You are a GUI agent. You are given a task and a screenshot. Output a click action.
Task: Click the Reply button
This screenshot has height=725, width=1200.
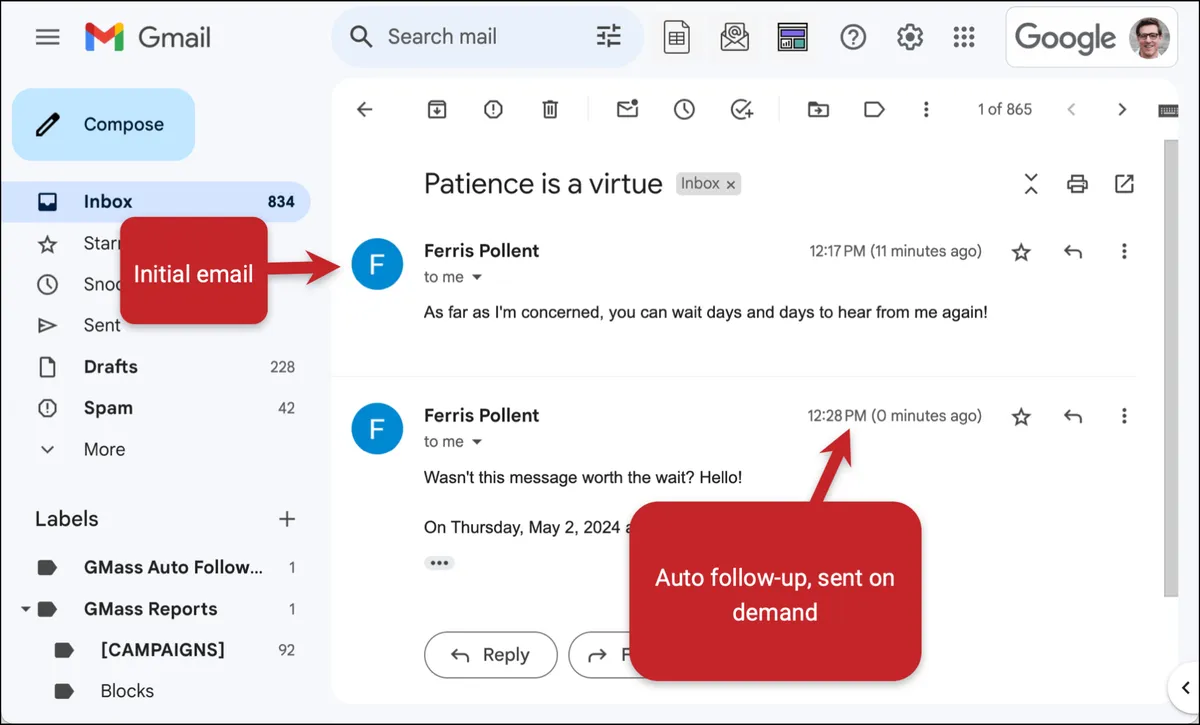point(491,655)
